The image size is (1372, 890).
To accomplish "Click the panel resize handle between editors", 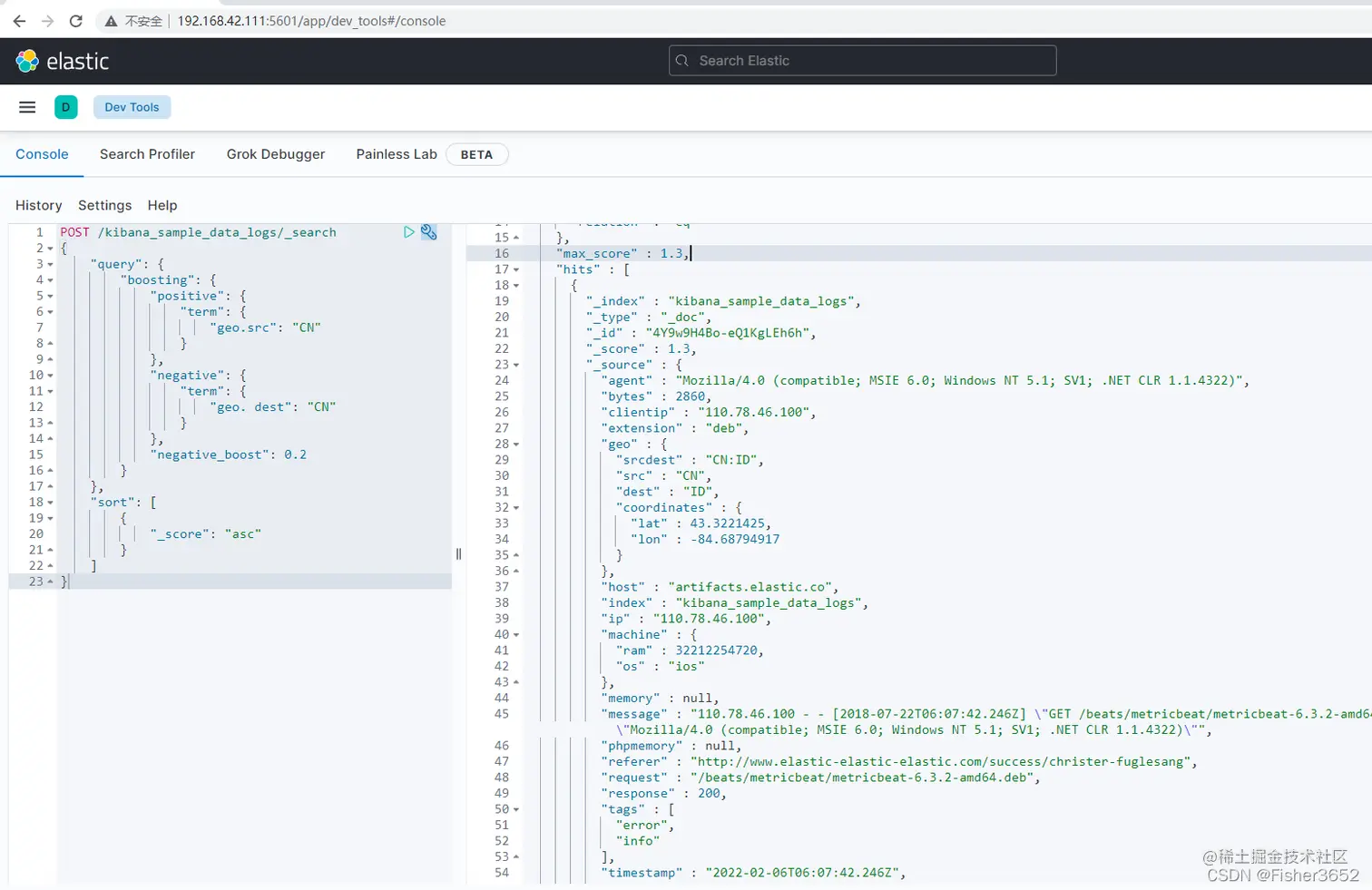I will pos(458,554).
